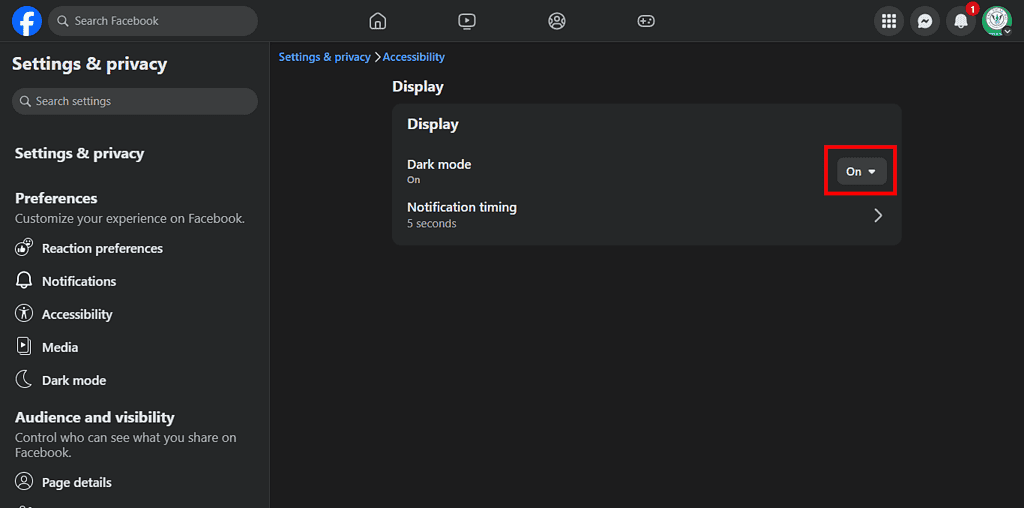Click the Audience and visibility heading

coord(95,417)
